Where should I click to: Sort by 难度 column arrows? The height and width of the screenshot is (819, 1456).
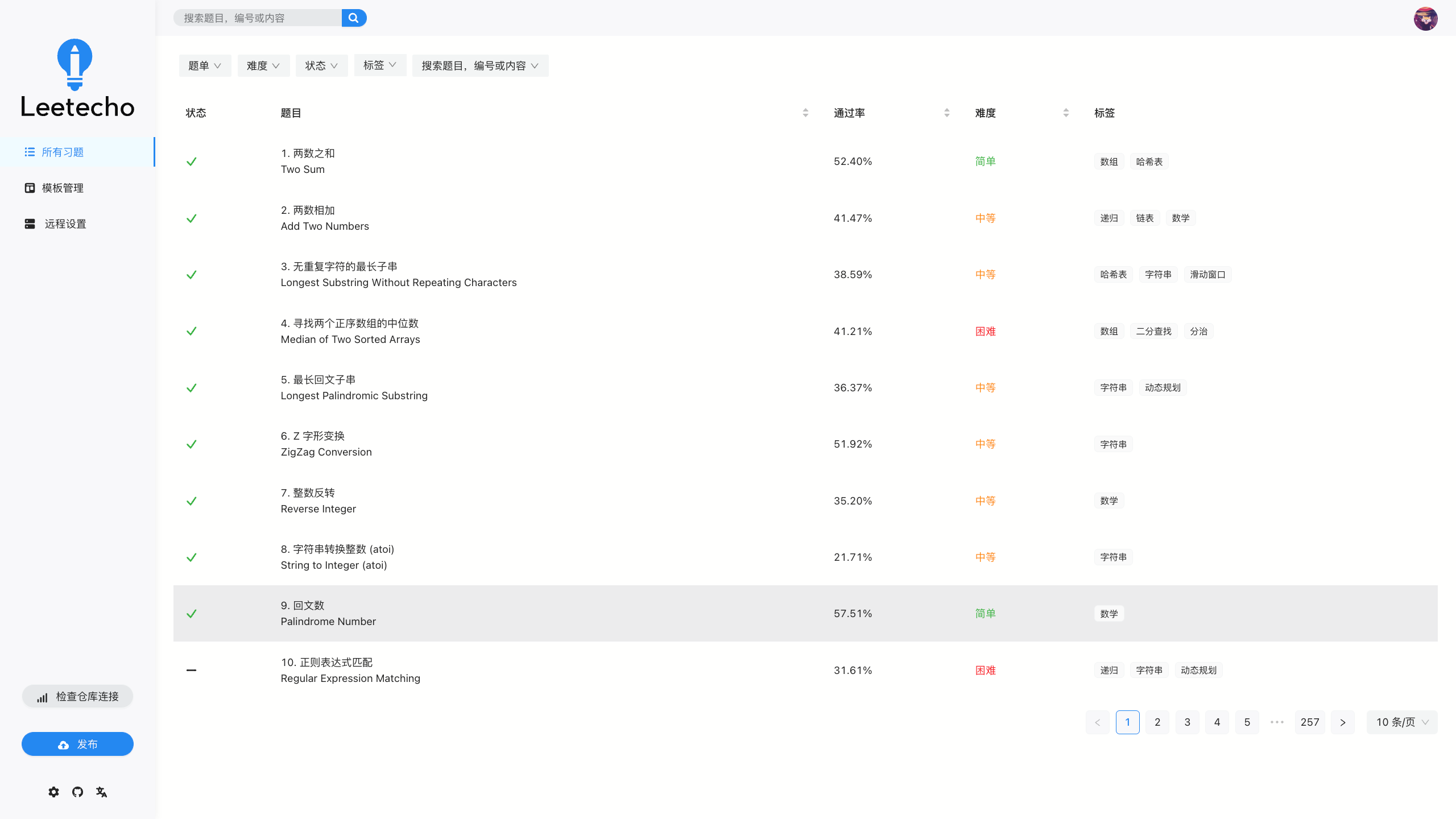(x=1066, y=113)
